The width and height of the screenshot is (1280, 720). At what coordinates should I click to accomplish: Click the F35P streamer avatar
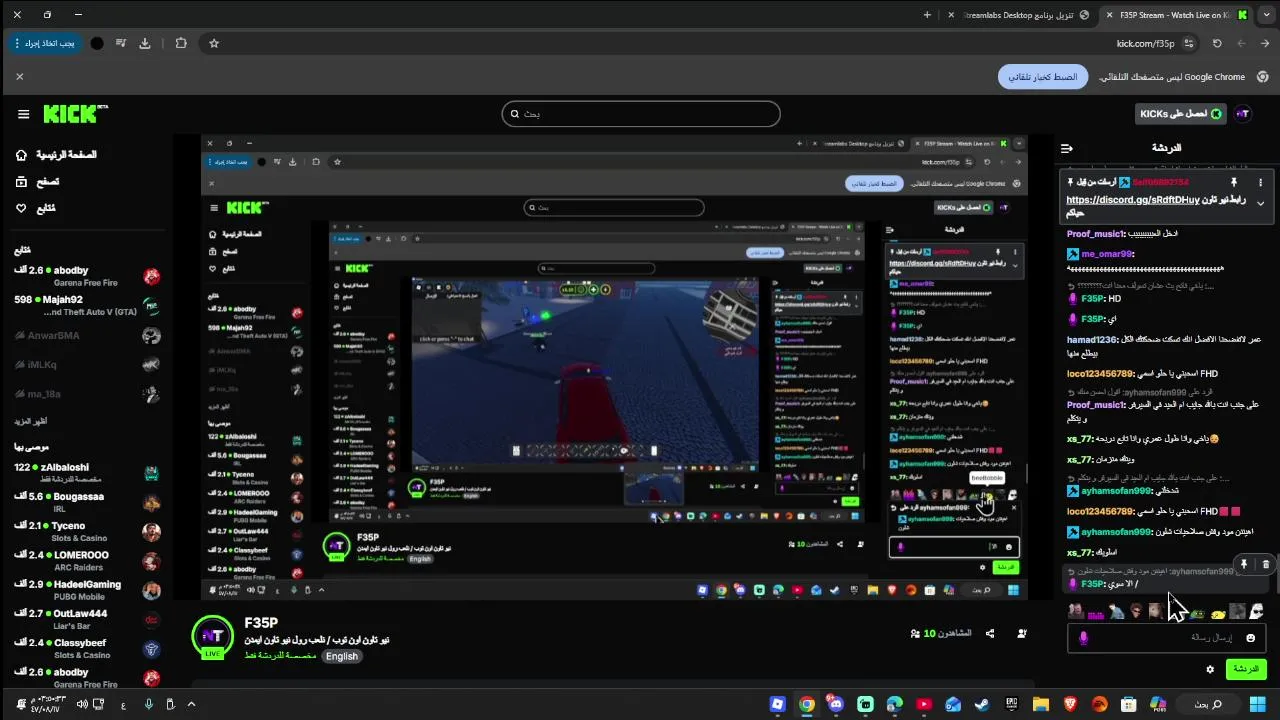(212, 636)
